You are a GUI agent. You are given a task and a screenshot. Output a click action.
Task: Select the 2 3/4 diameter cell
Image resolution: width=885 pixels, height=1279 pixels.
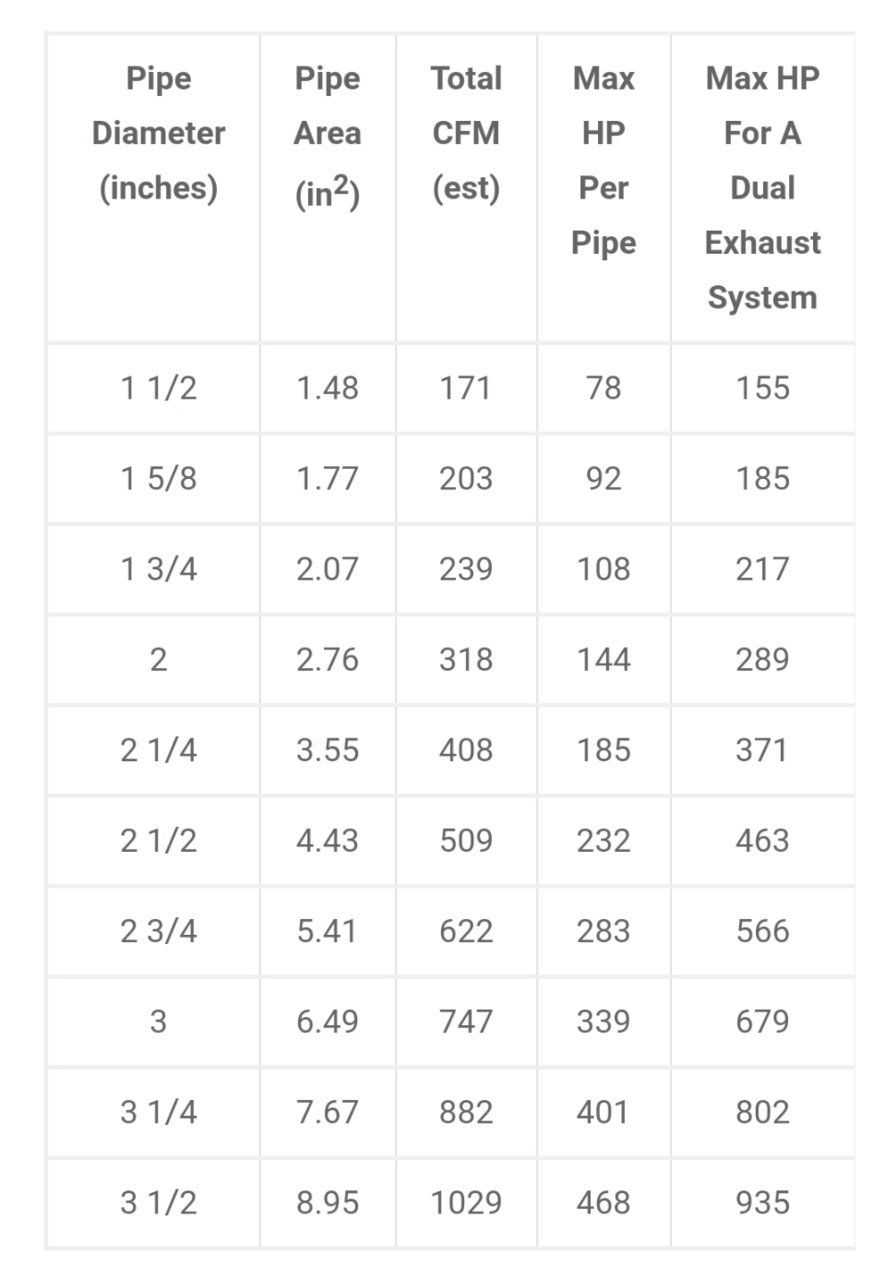coord(158,932)
